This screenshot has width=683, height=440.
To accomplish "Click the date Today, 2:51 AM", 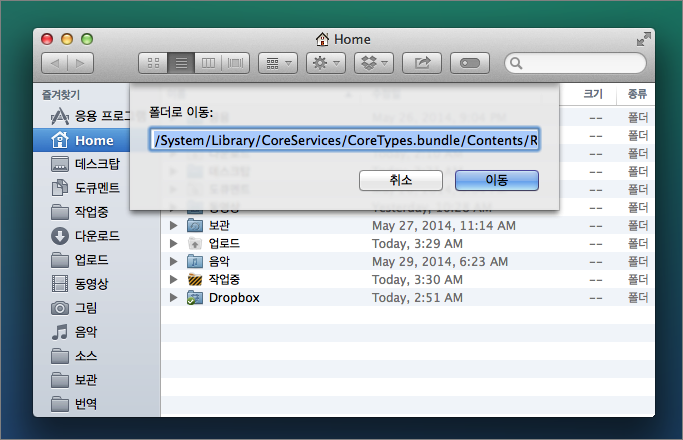I will (x=417, y=298).
